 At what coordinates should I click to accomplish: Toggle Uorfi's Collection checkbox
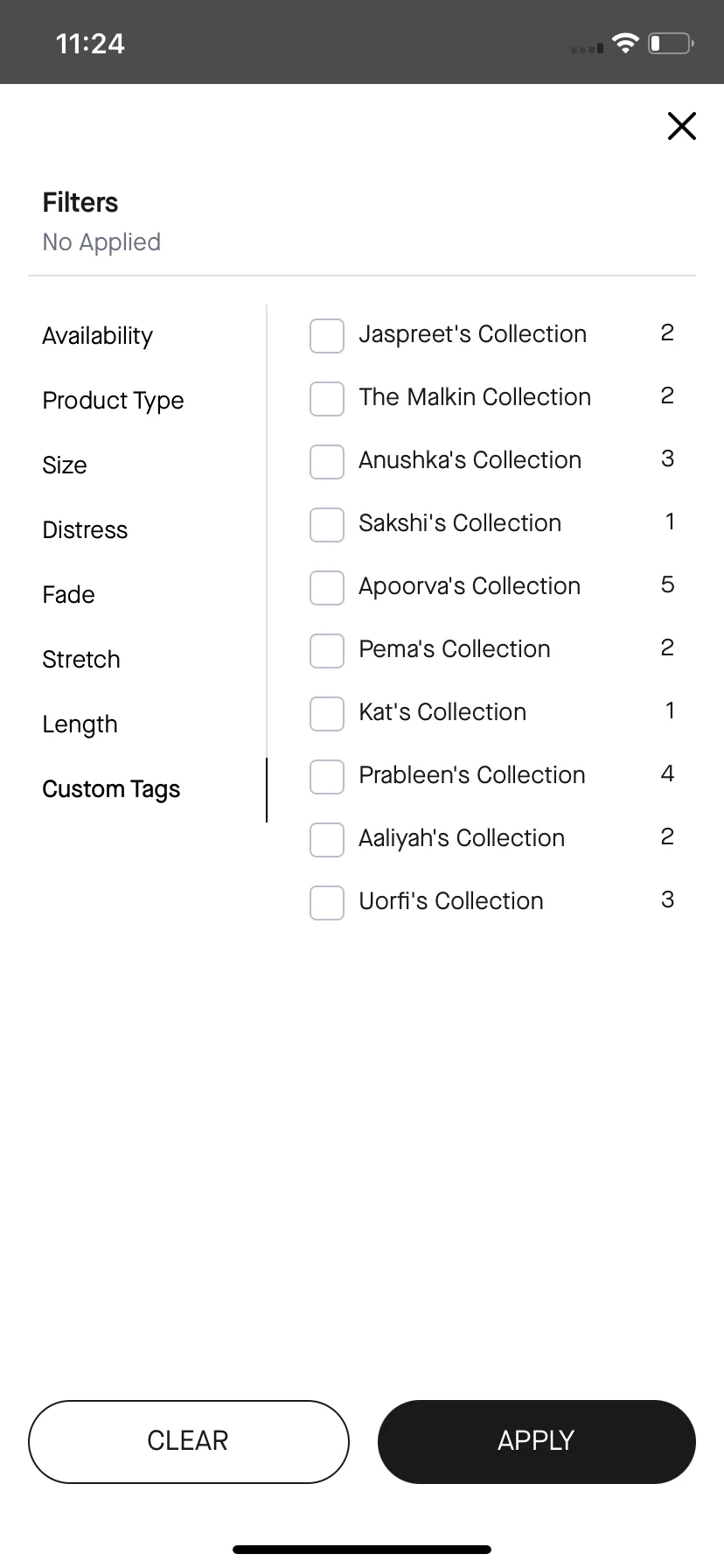pos(327,903)
